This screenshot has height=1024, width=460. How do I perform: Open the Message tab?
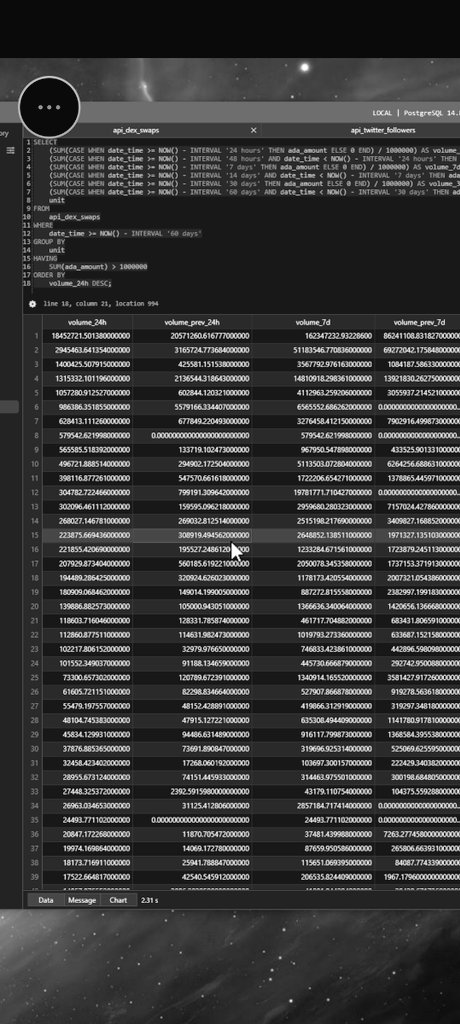(x=82, y=900)
